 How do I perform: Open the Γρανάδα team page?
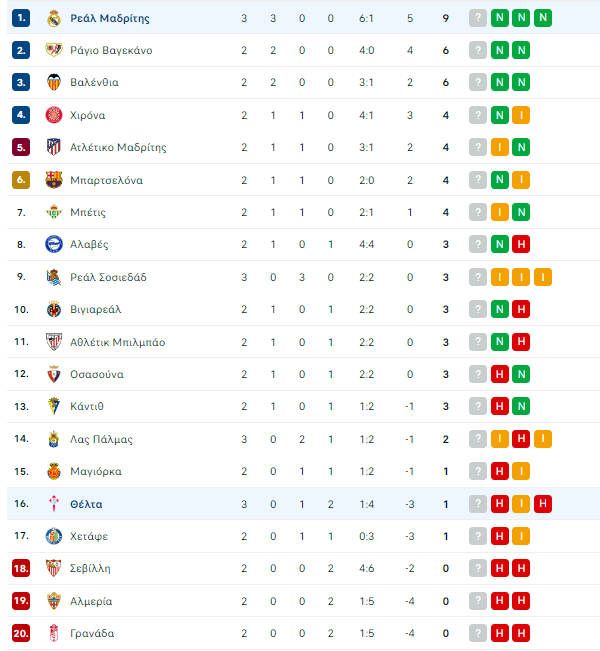92,633
